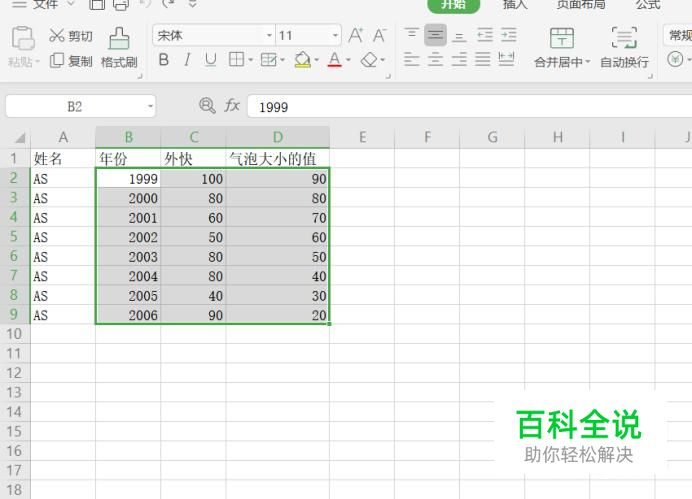Open the number format 常规 dropdown
692x499 pixels.
click(678, 35)
